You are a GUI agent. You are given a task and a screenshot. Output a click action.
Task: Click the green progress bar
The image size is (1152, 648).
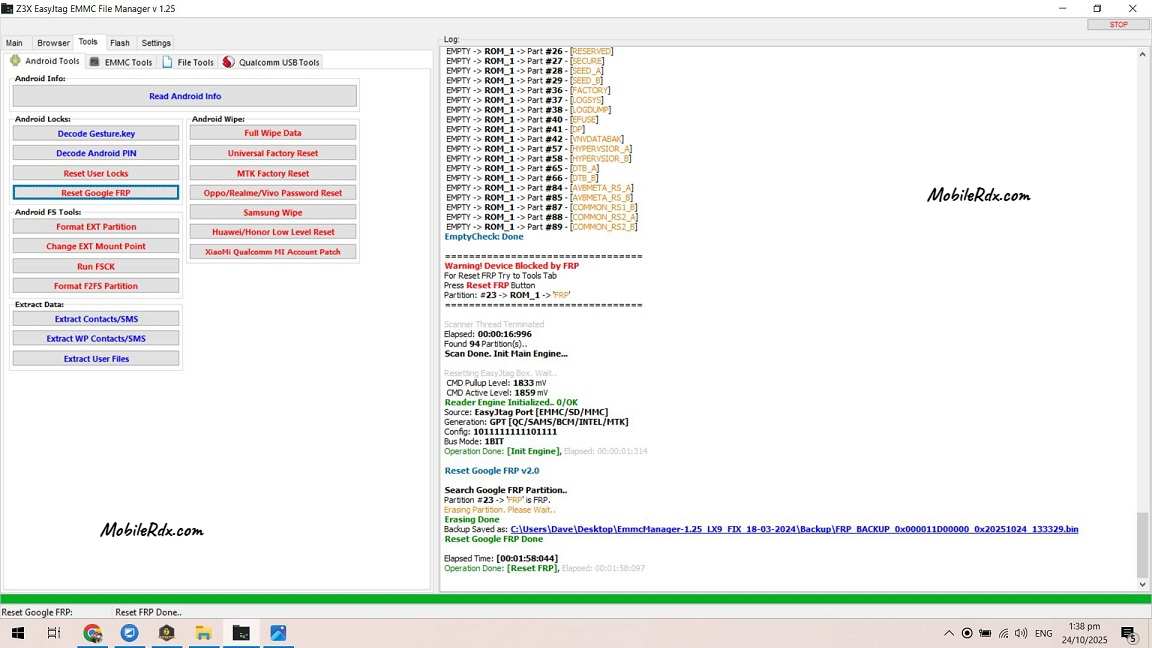[x=576, y=599]
